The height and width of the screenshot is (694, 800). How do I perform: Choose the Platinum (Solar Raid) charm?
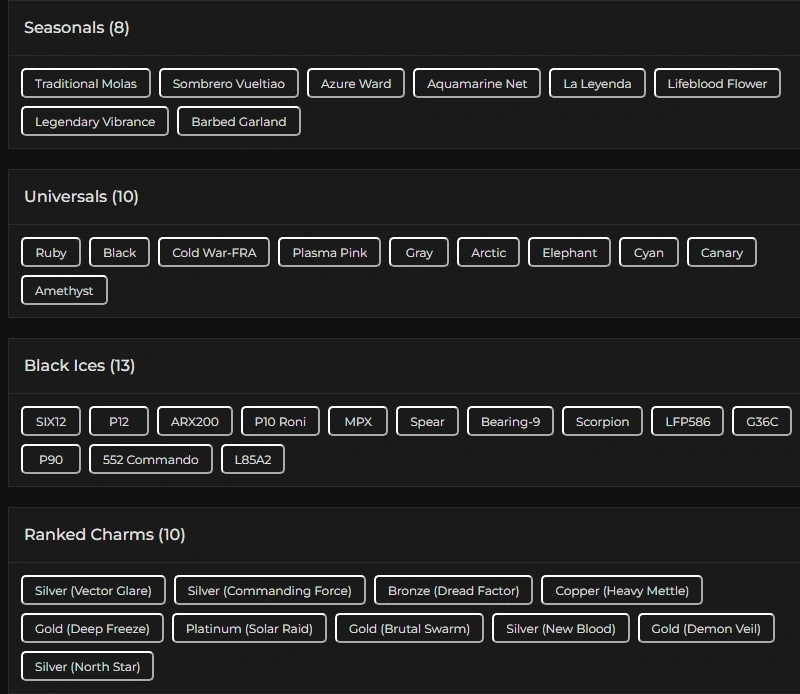(249, 628)
